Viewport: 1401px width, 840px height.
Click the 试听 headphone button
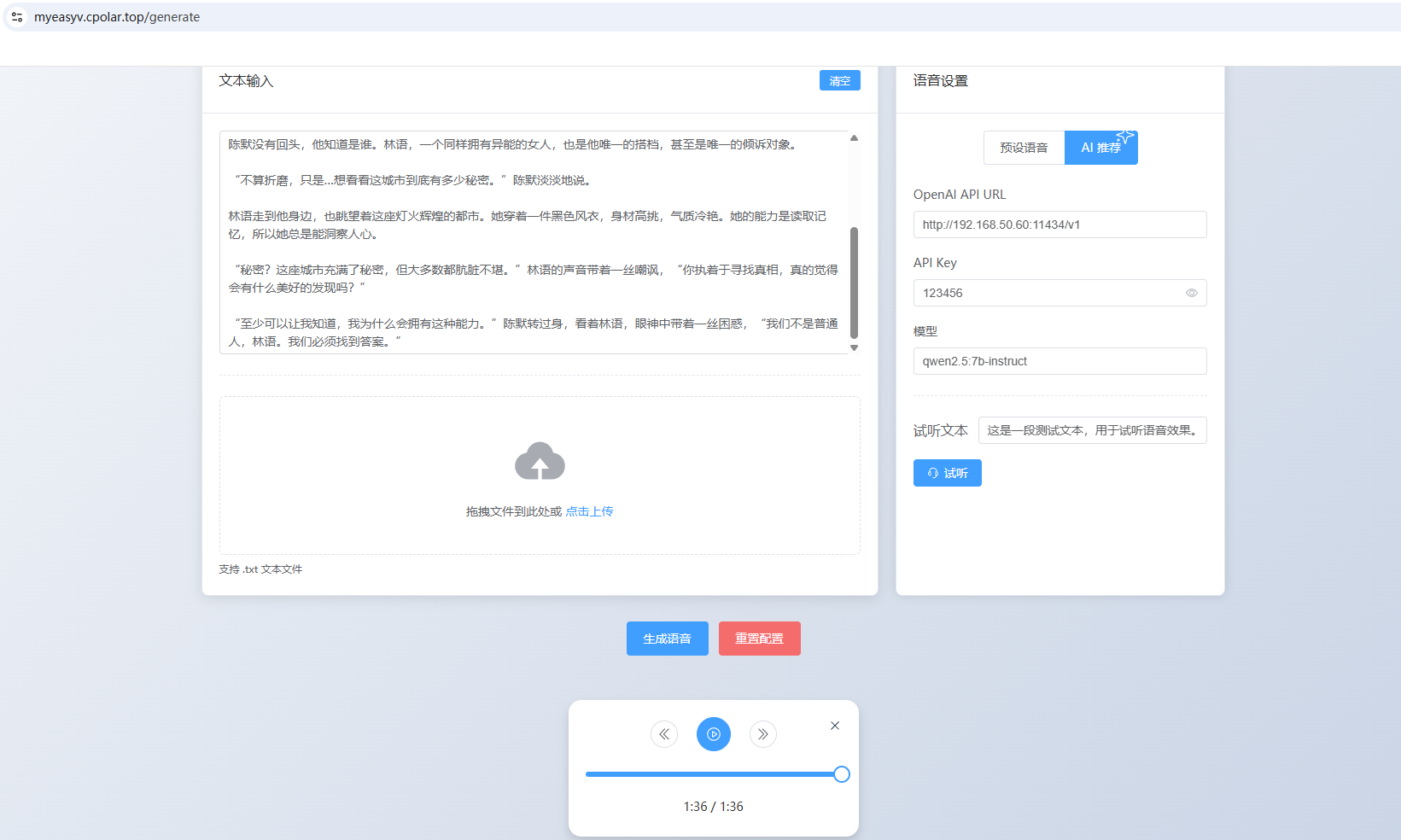point(948,473)
